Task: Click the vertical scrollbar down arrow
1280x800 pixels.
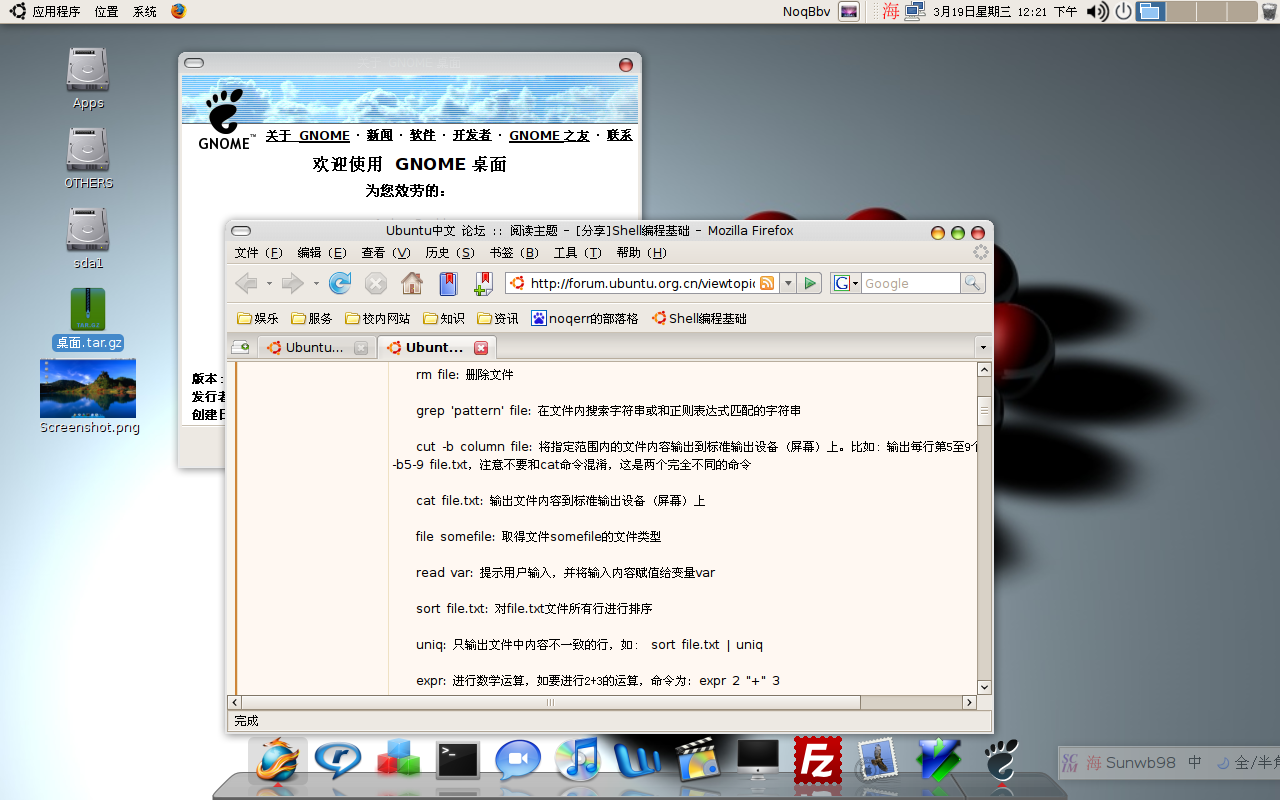Action: point(984,687)
